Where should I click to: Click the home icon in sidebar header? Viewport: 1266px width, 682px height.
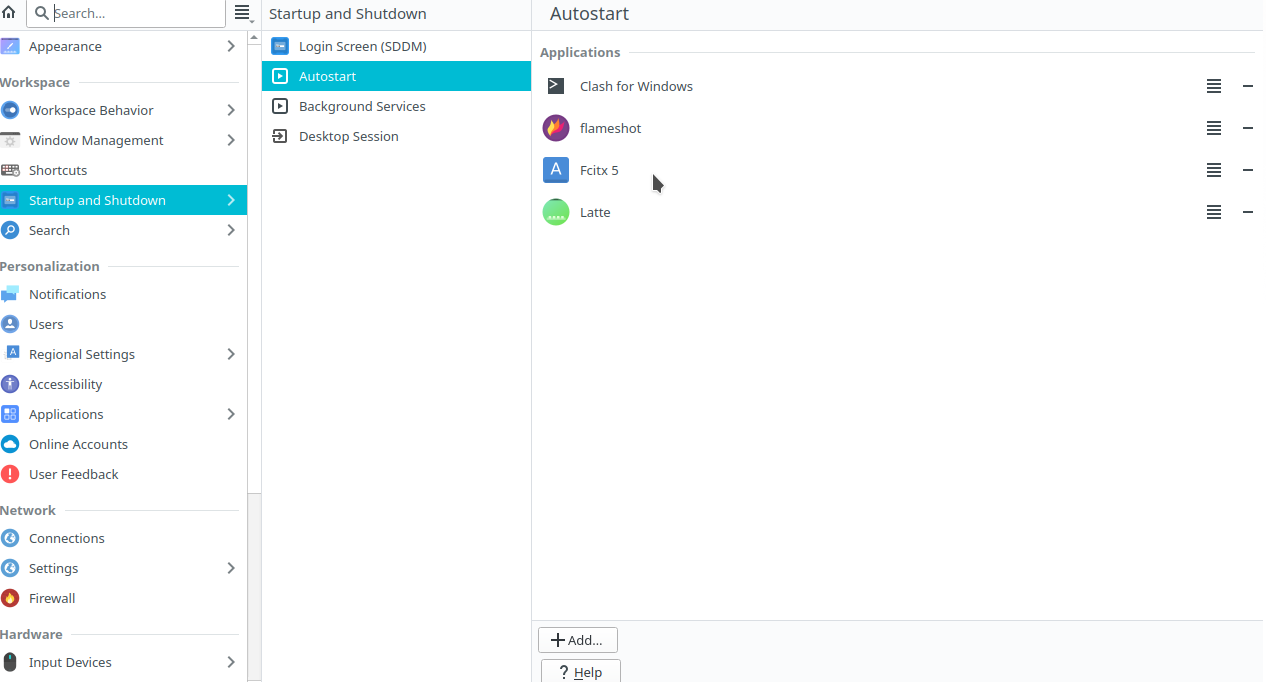click(x=9, y=13)
